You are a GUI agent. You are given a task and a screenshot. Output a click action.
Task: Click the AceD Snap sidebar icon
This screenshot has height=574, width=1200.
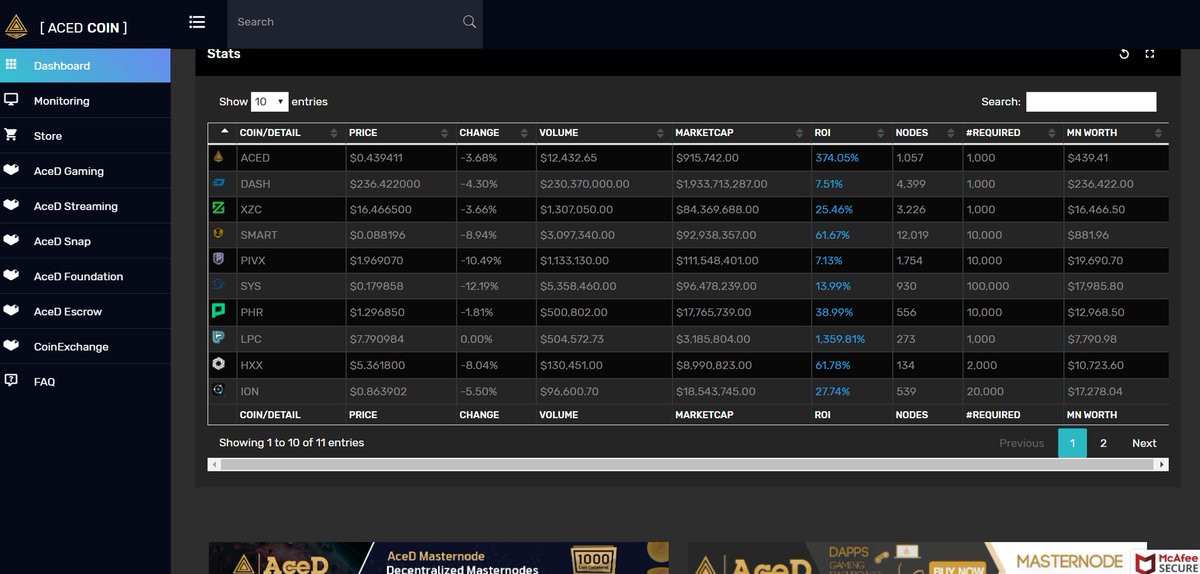[x=11, y=240]
